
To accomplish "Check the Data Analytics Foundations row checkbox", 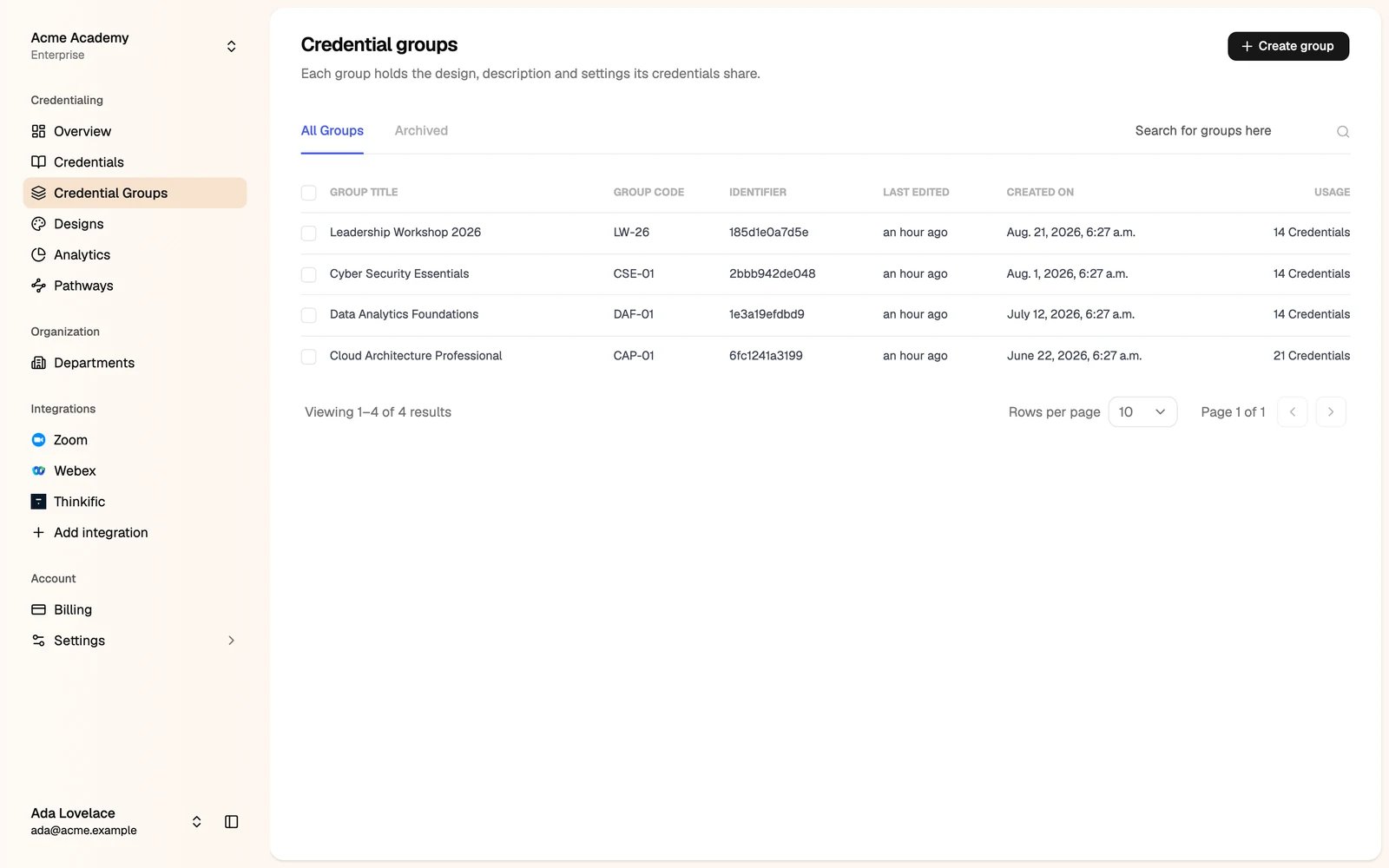I will (308, 315).
